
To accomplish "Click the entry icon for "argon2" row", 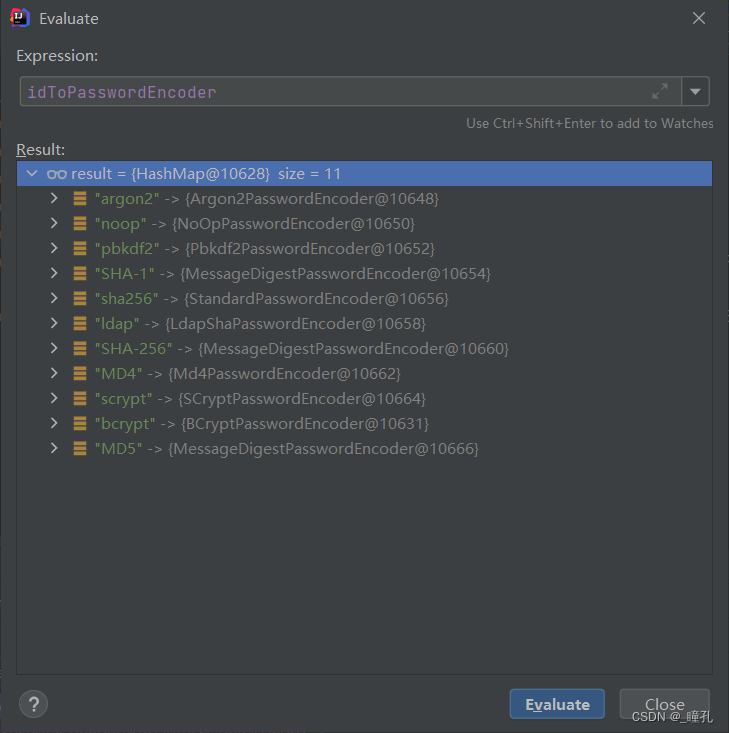I will (x=80, y=198).
